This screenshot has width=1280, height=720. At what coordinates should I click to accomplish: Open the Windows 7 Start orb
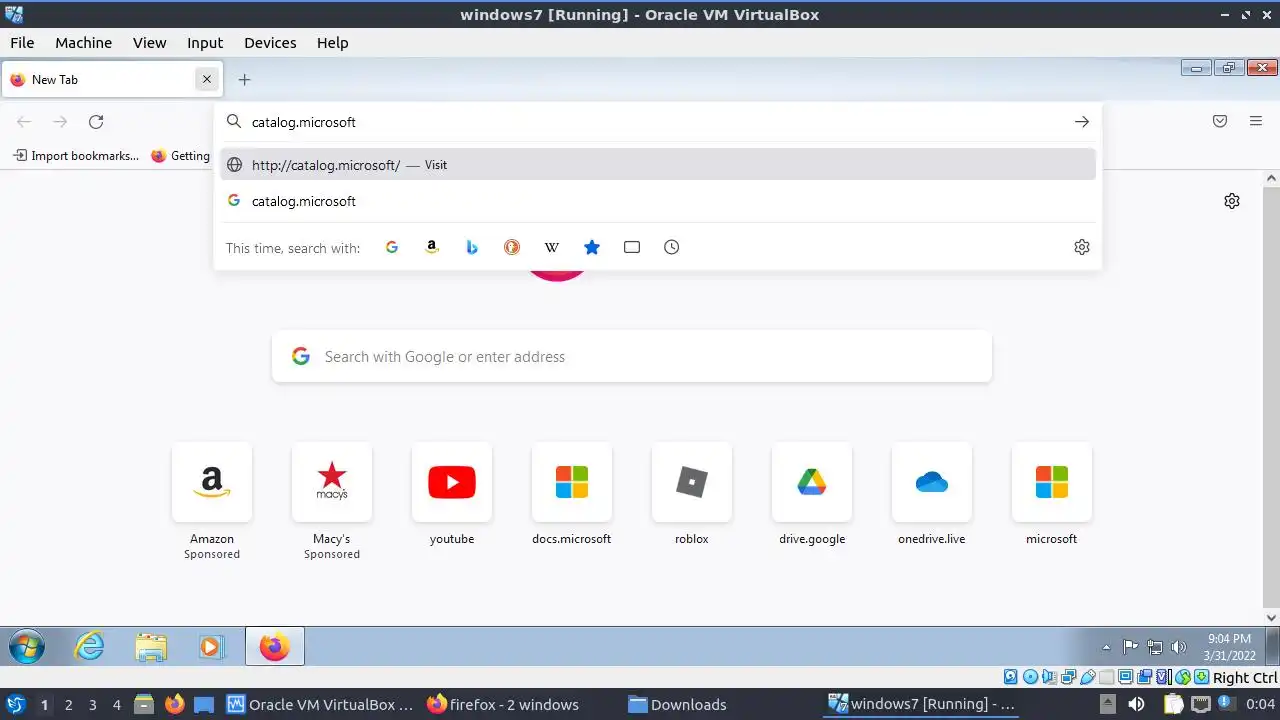(27, 647)
